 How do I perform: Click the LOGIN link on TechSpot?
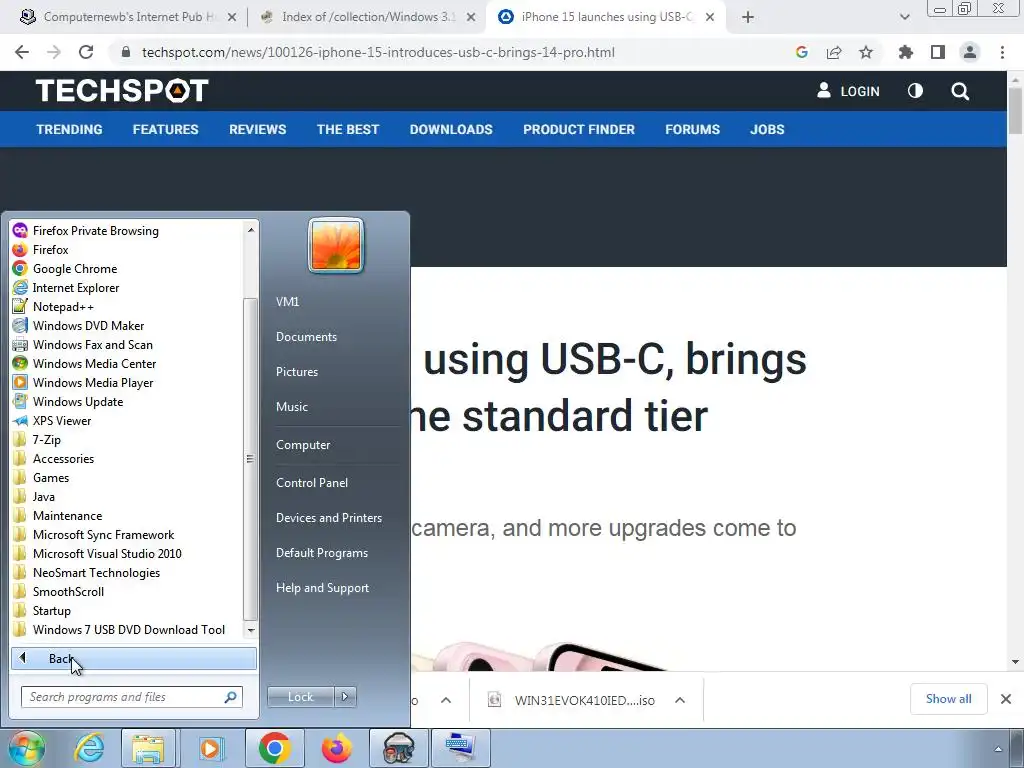click(848, 91)
